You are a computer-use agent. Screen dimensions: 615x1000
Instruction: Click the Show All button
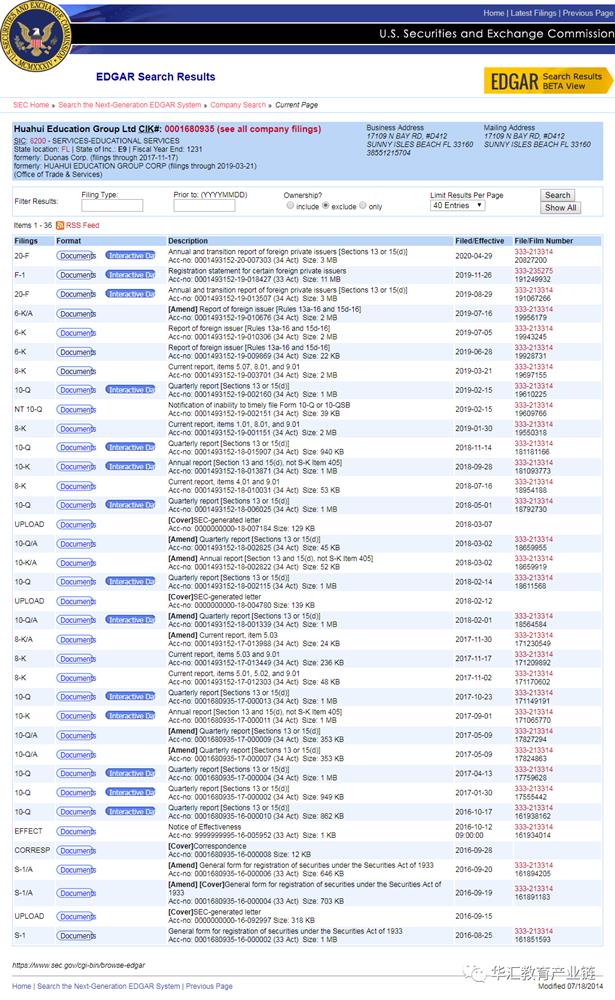point(561,208)
